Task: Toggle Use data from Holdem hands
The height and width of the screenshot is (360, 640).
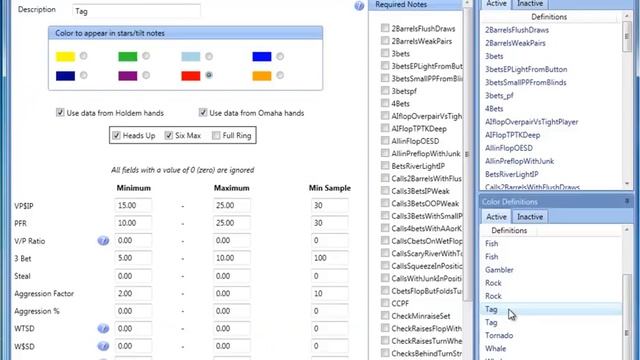Action: [60, 112]
